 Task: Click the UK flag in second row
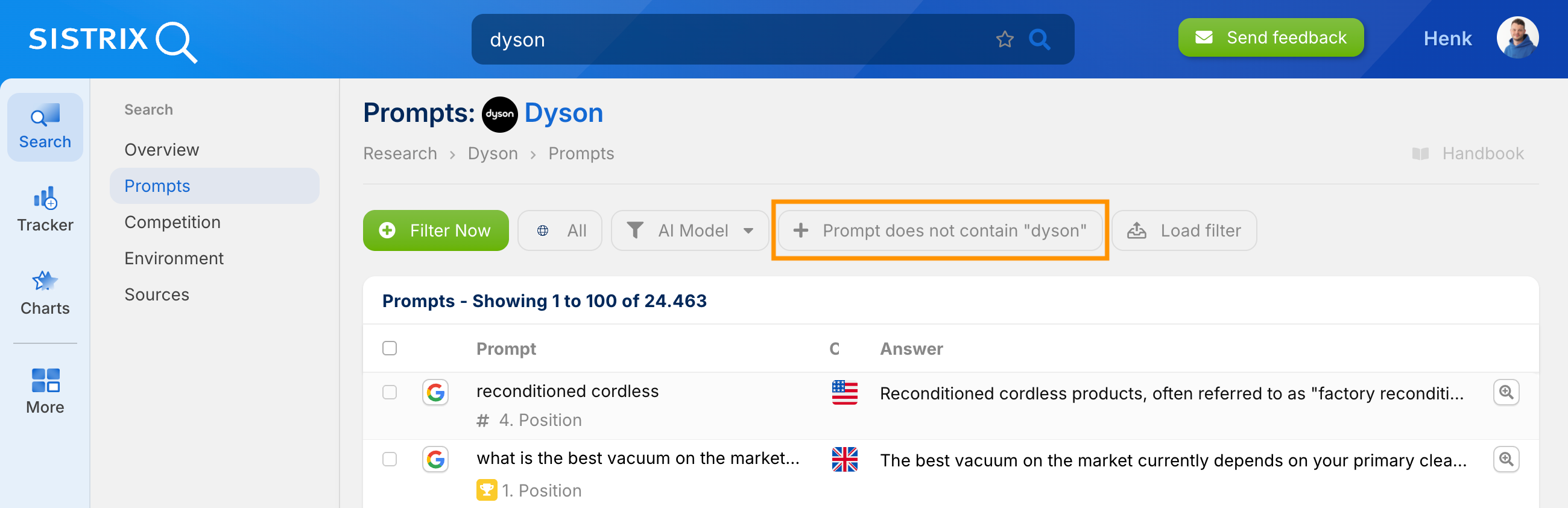click(x=844, y=459)
